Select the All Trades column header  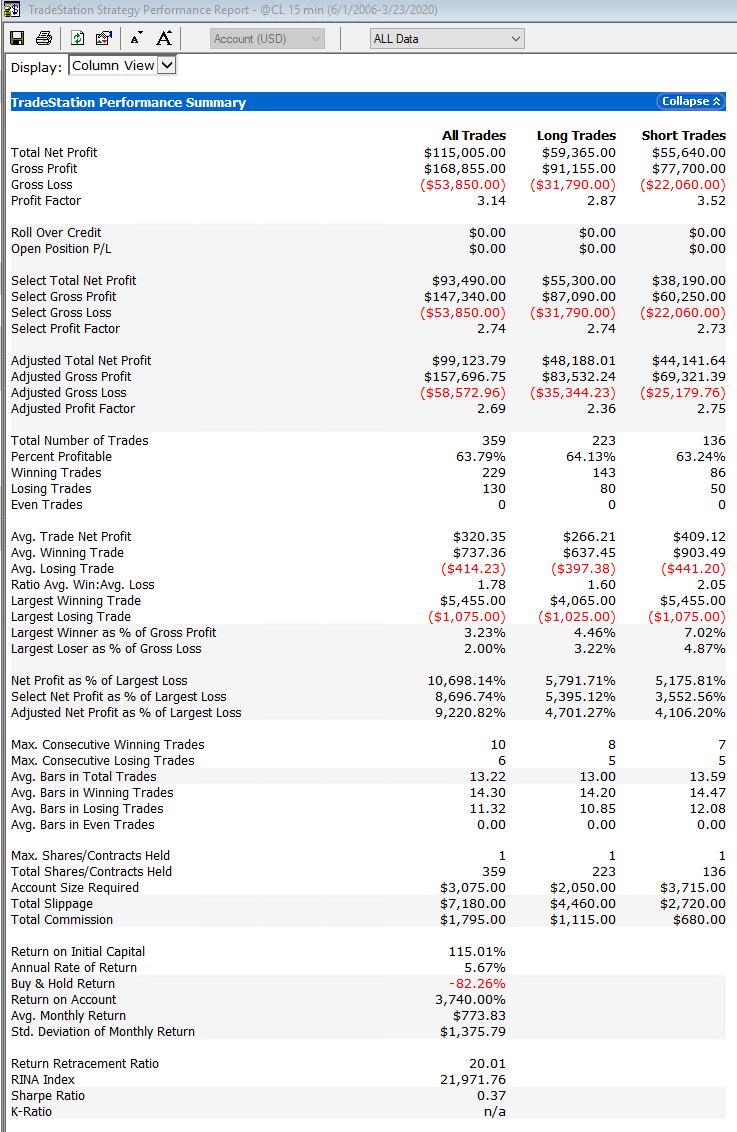pos(474,135)
